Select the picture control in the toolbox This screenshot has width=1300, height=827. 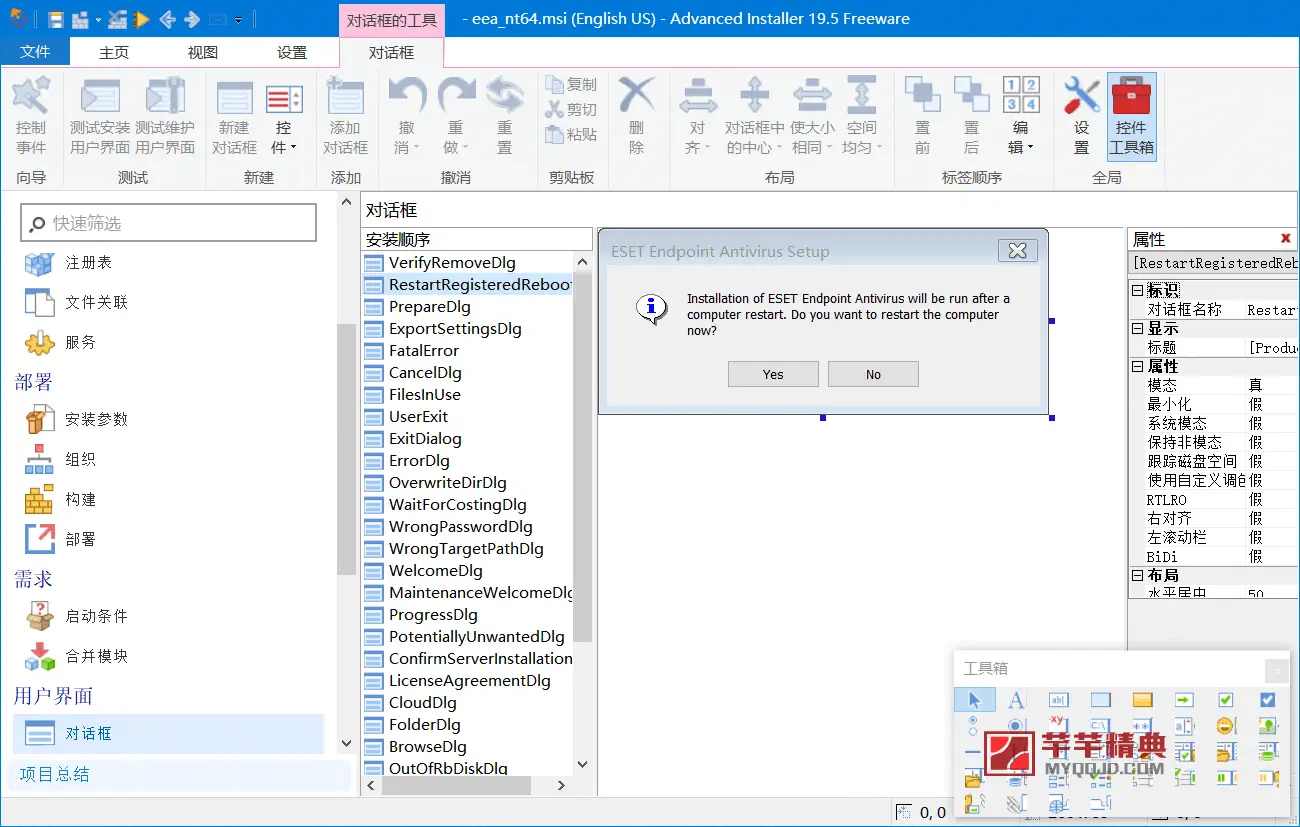[1268, 725]
